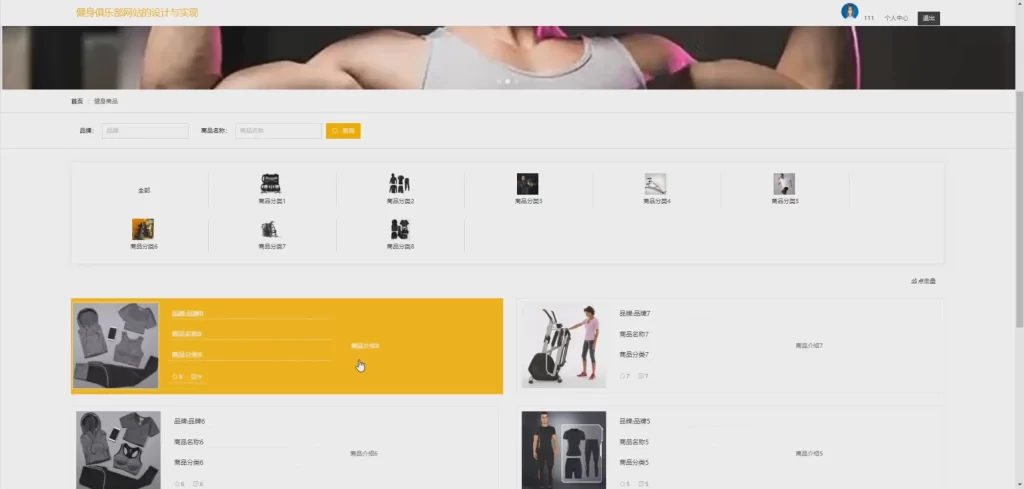Click the yellow 查询 search button
The height and width of the screenshot is (489, 1024).
click(343, 131)
